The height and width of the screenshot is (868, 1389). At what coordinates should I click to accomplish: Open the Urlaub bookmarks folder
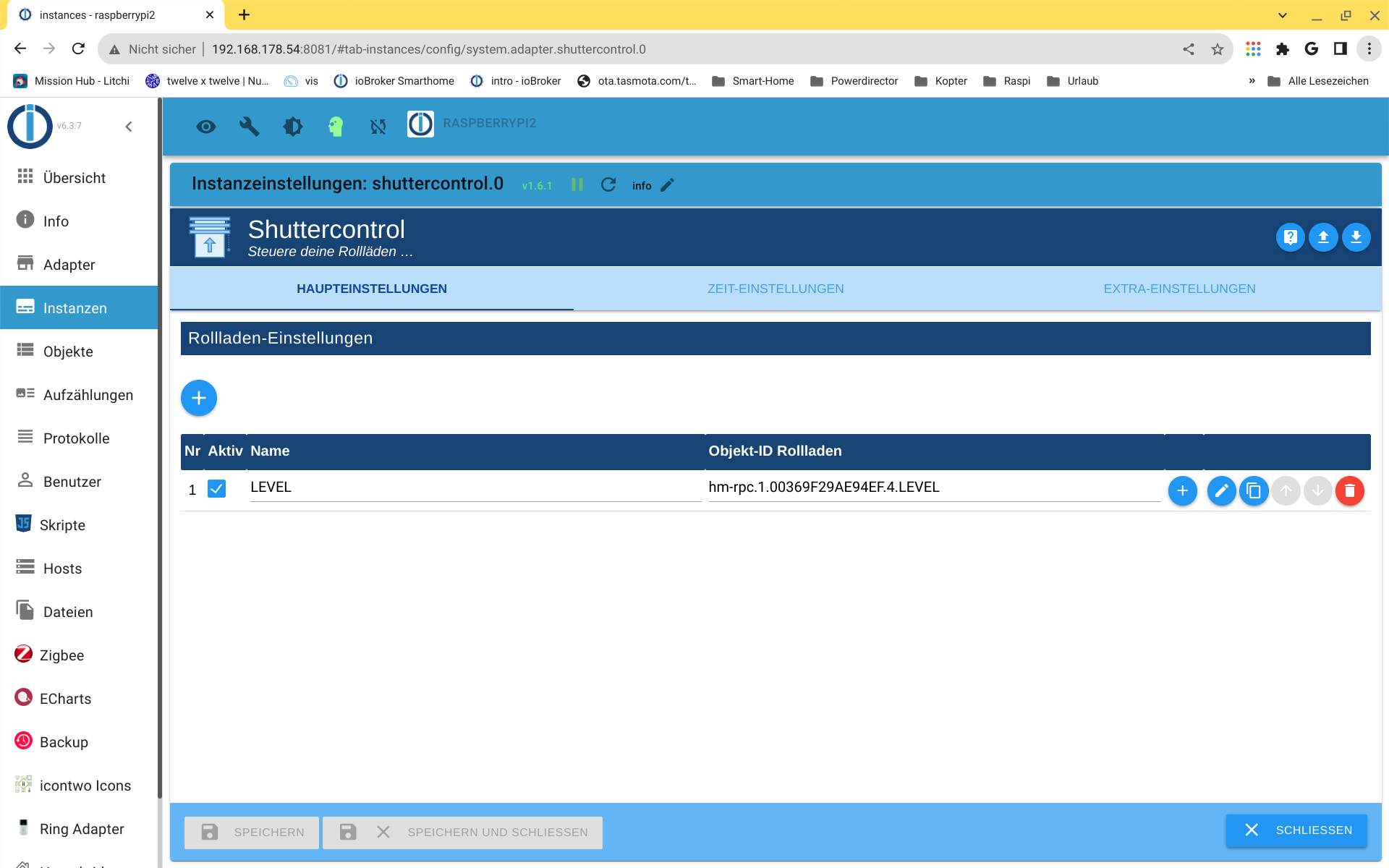[x=1073, y=81]
